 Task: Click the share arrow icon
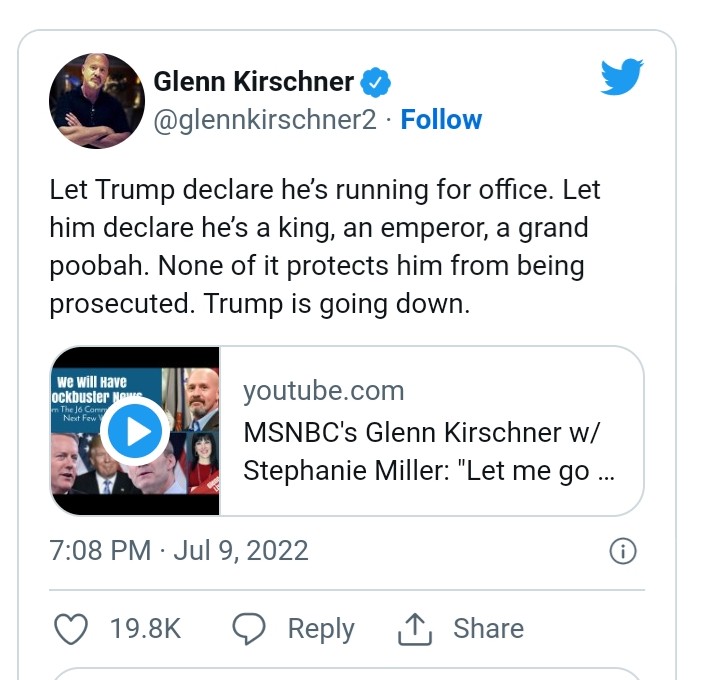(x=413, y=628)
